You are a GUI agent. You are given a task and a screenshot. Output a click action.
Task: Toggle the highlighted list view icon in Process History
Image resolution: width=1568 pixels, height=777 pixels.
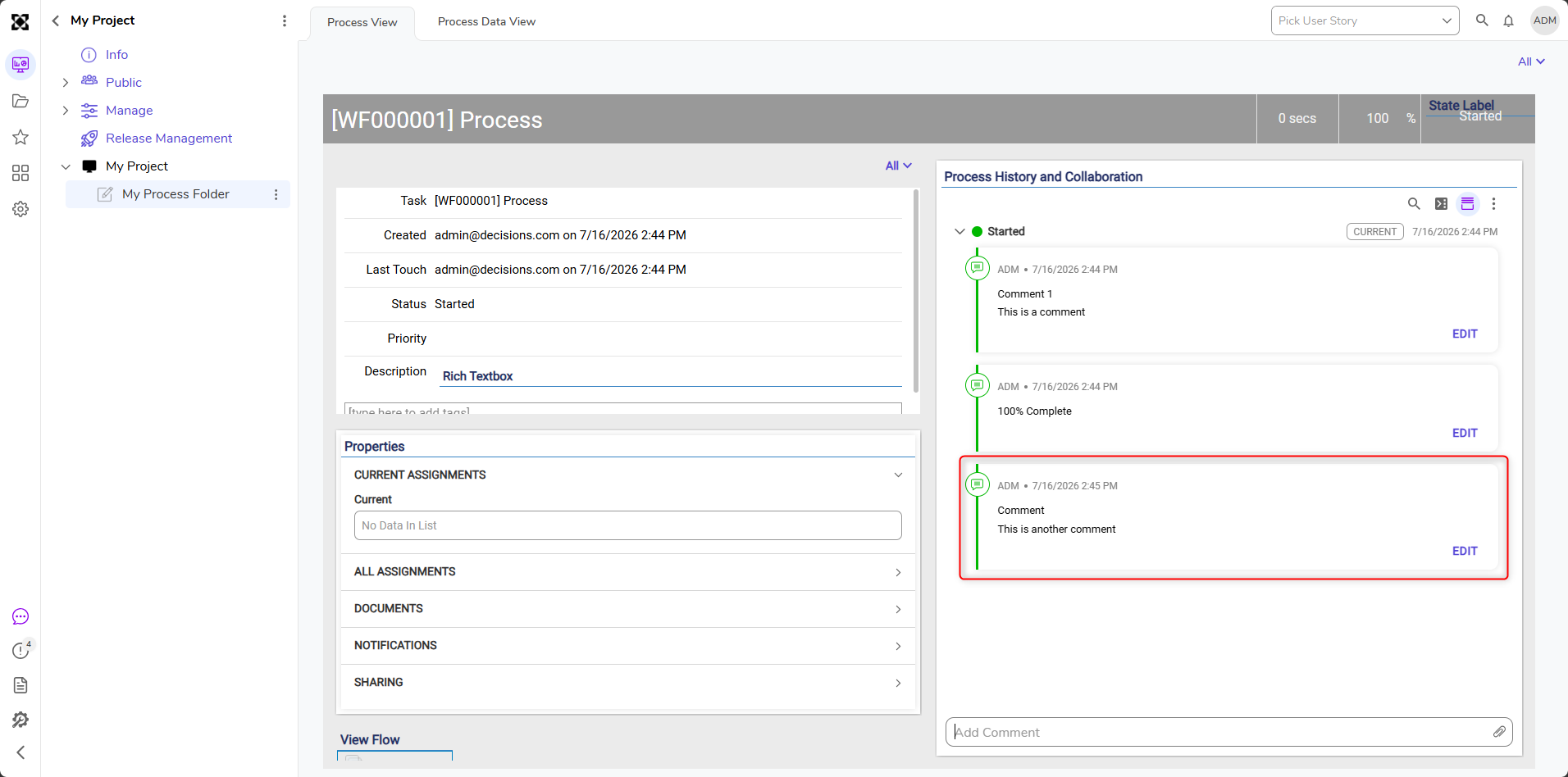pos(1467,203)
